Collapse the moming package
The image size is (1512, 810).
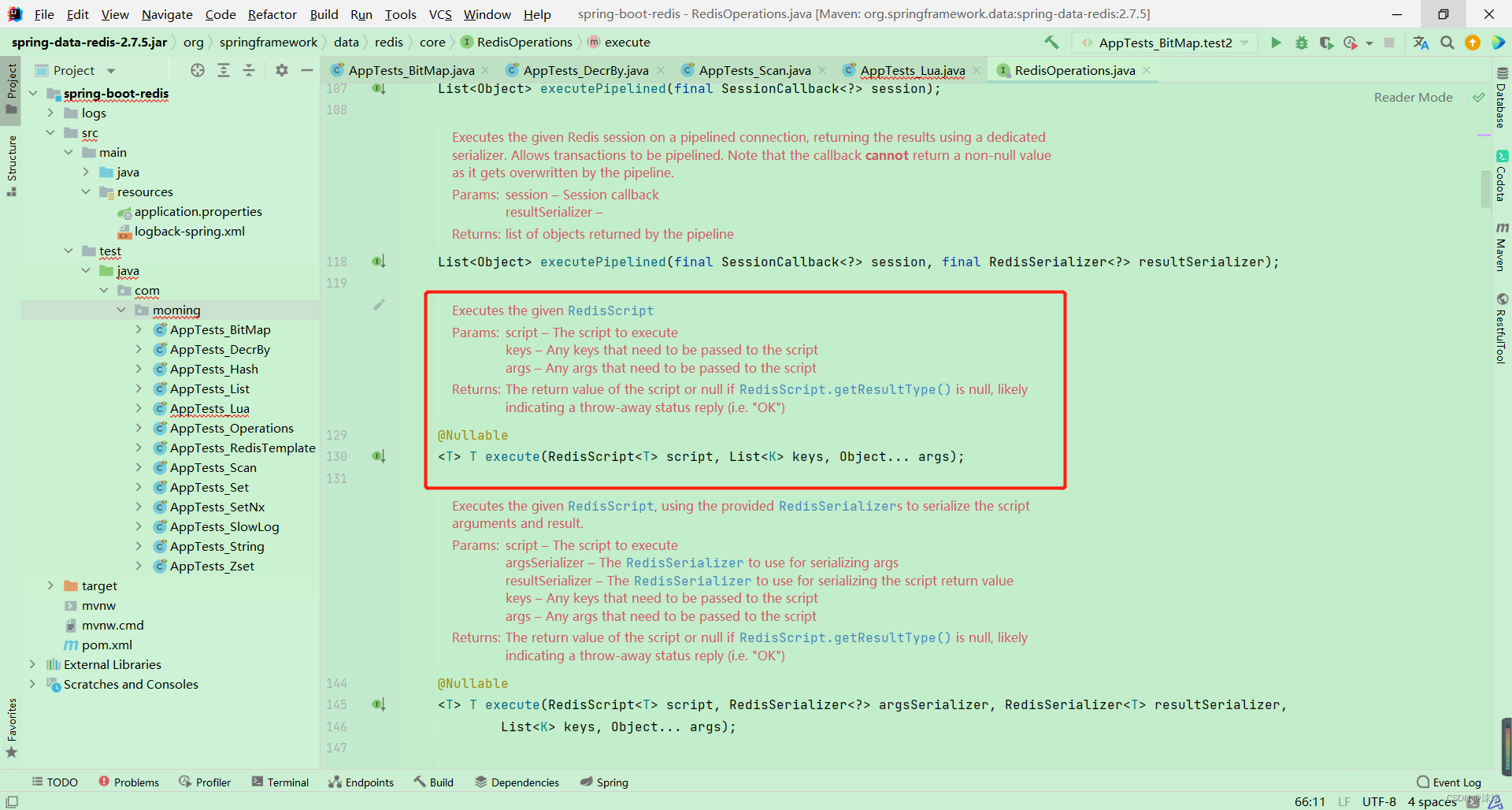click(121, 310)
